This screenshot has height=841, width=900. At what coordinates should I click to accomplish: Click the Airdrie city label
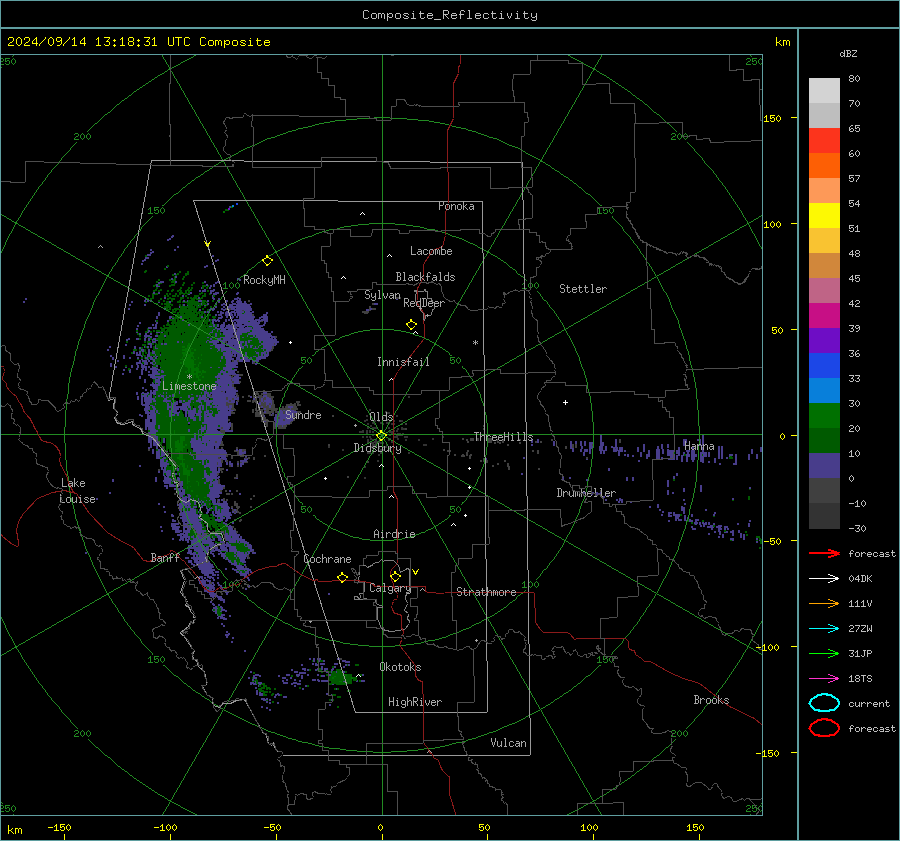point(394,534)
